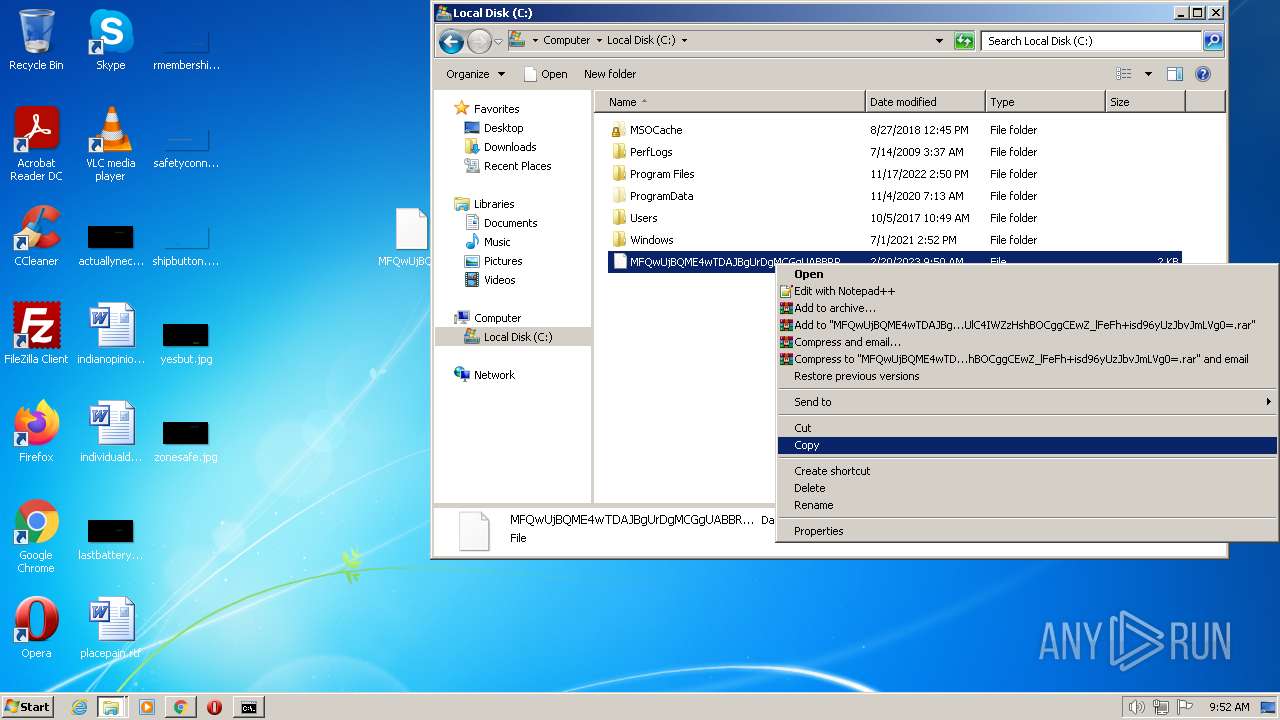Open Explorer Help question-mark icon
Image resolution: width=1280 pixels, height=720 pixels.
click(x=1203, y=74)
